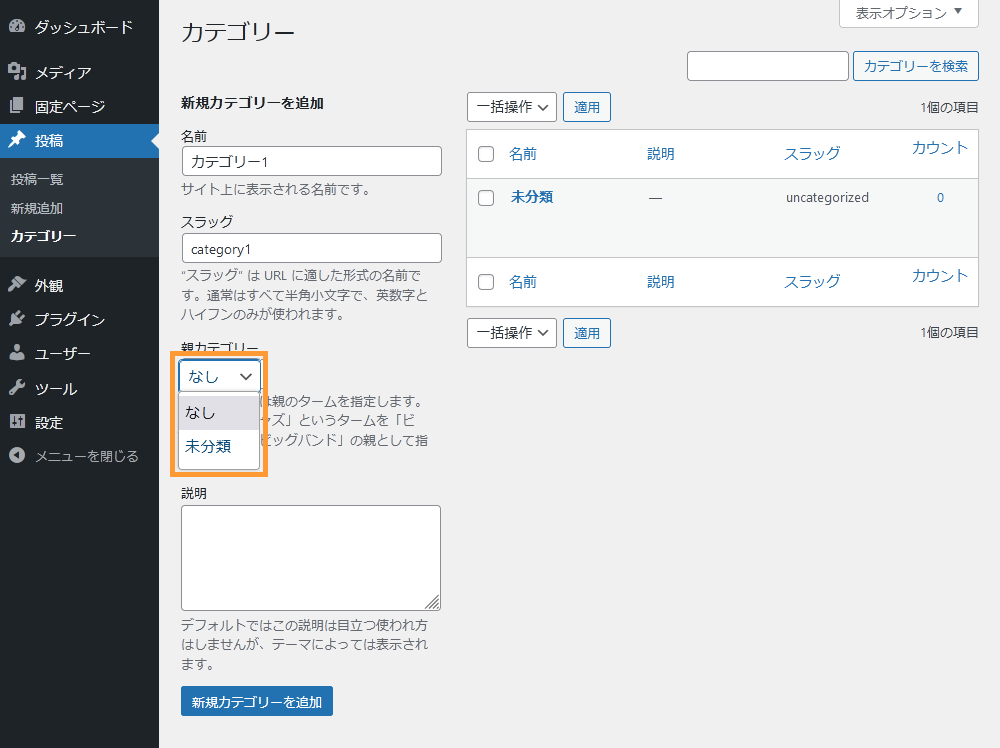Expand the 表示オプション panel
Screen dimensions: 1000x748
pyautogui.click(x=907, y=14)
